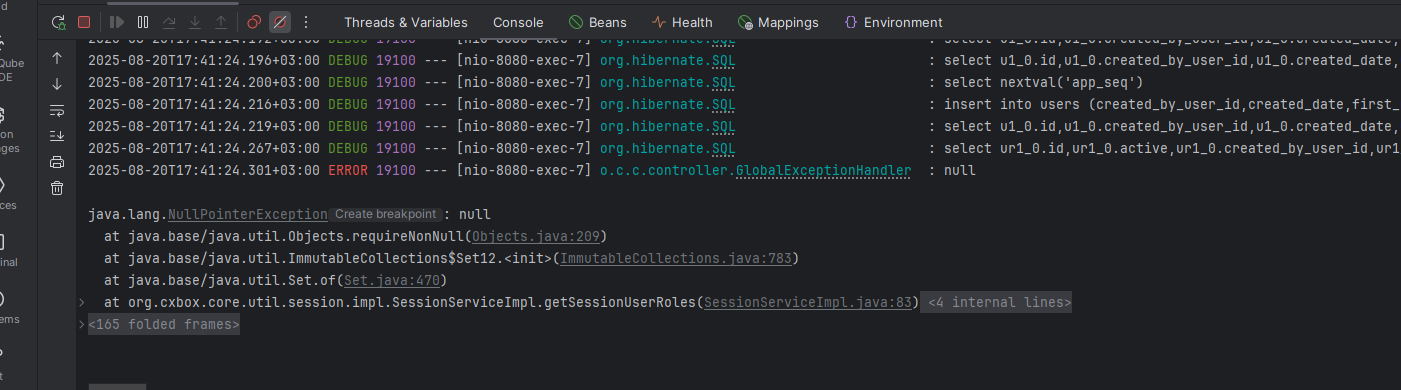1401x390 pixels.
Task: Click "ImmutableCollections$Set12.<init>" text
Action: pos(419,258)
